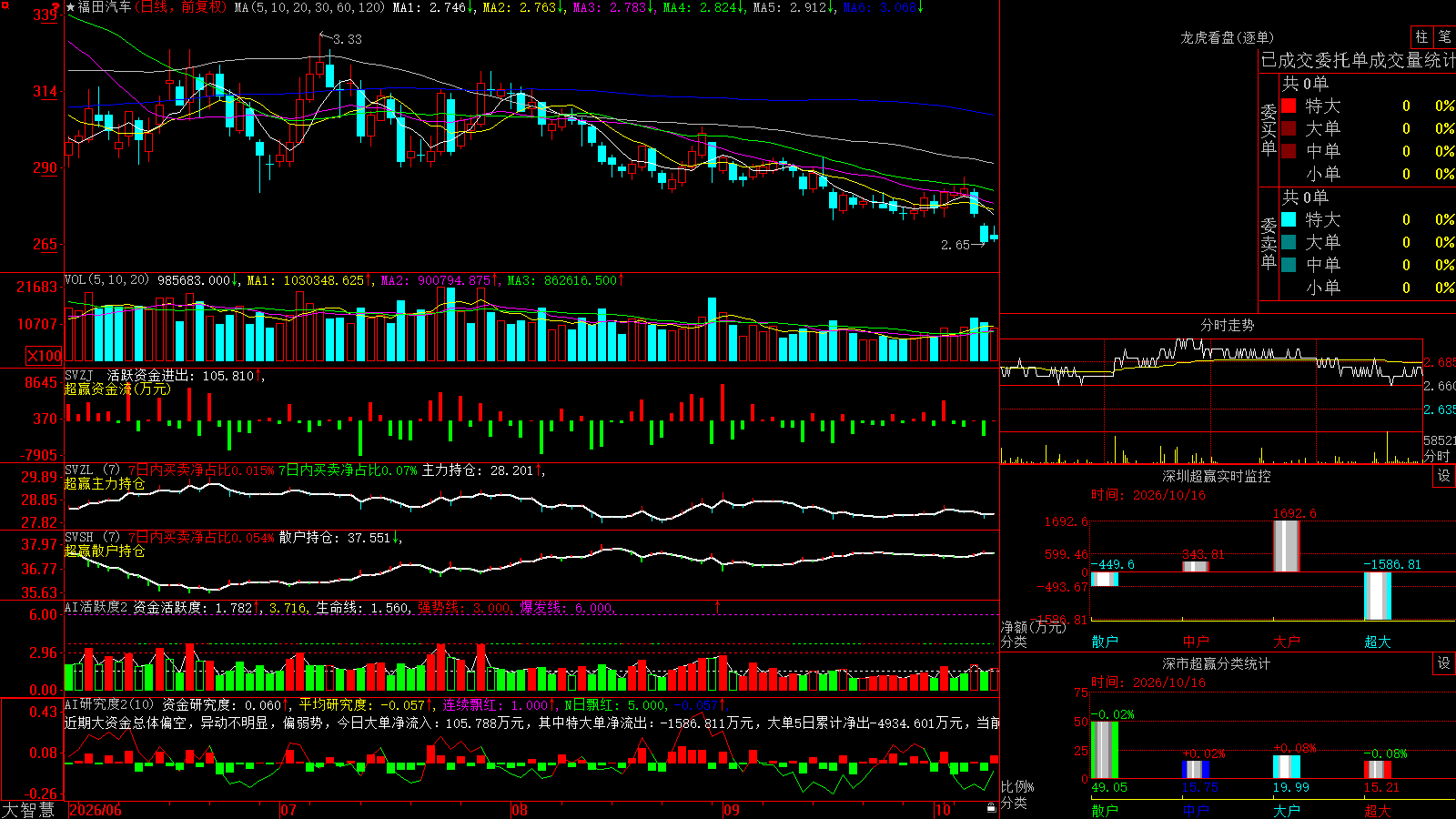The height and width of the screenshot is (819, 1456).
Task: Click the star icon before 福田汽车
Action: (71, 7)
